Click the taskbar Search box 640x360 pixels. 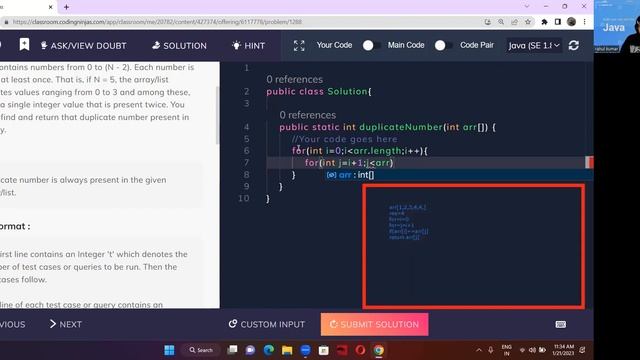201,350
